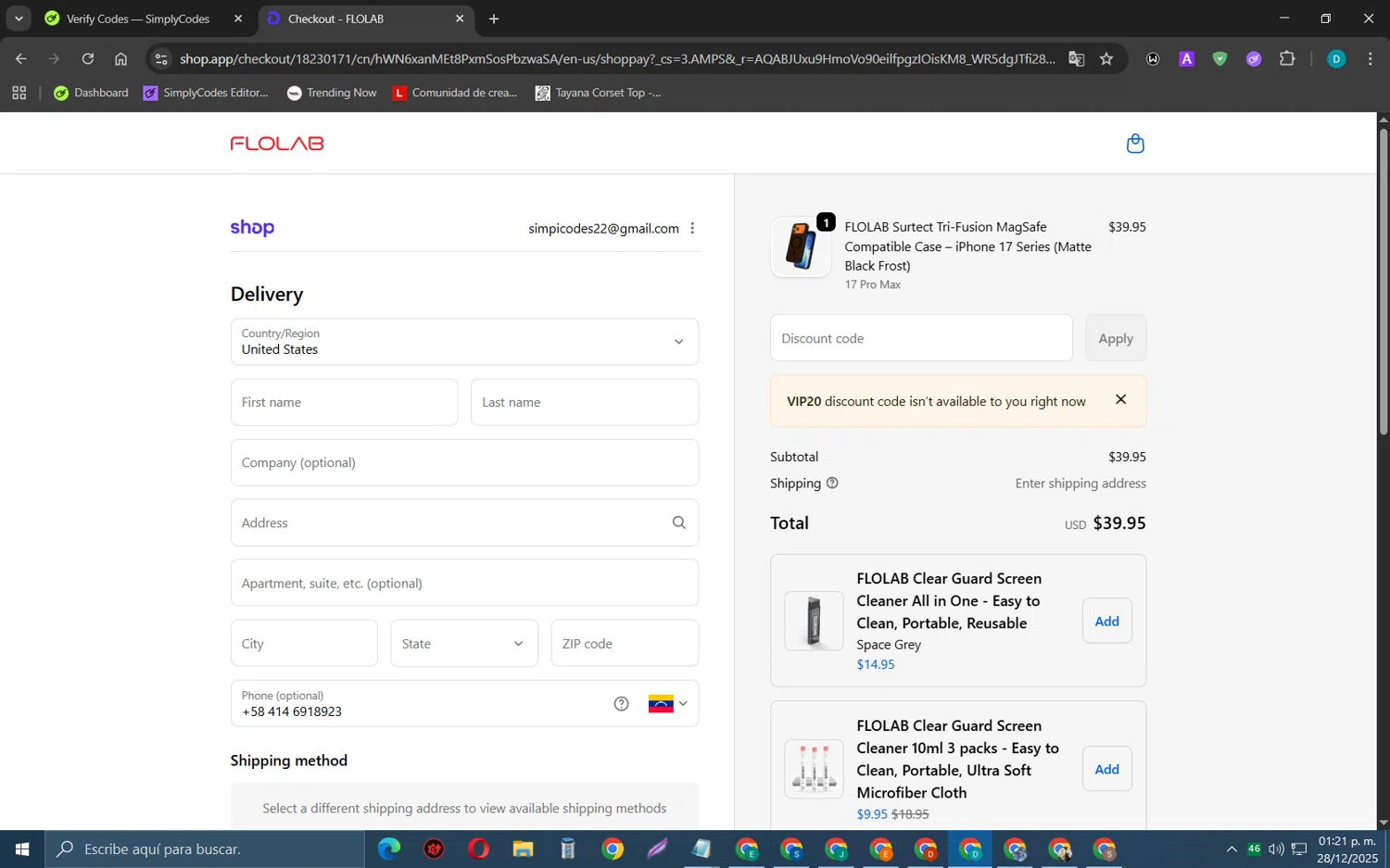View site information icon in address bar
Image resolution: width=1390 pixels, height=868 pixels.
click(x=161, y=59)
